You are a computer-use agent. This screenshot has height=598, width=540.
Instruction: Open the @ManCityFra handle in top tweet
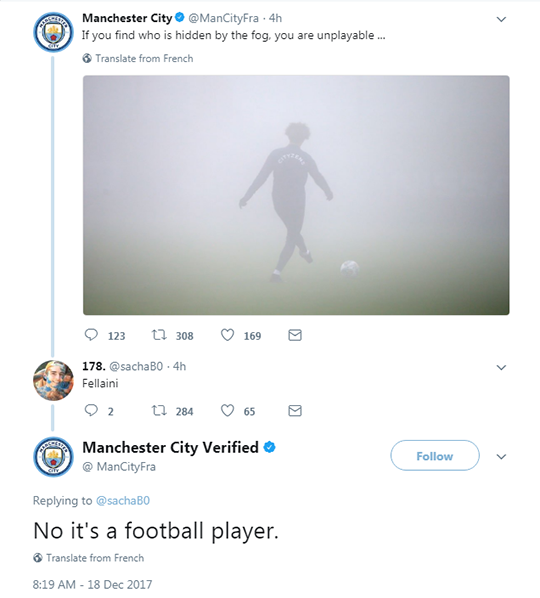(x=223, y=18)
